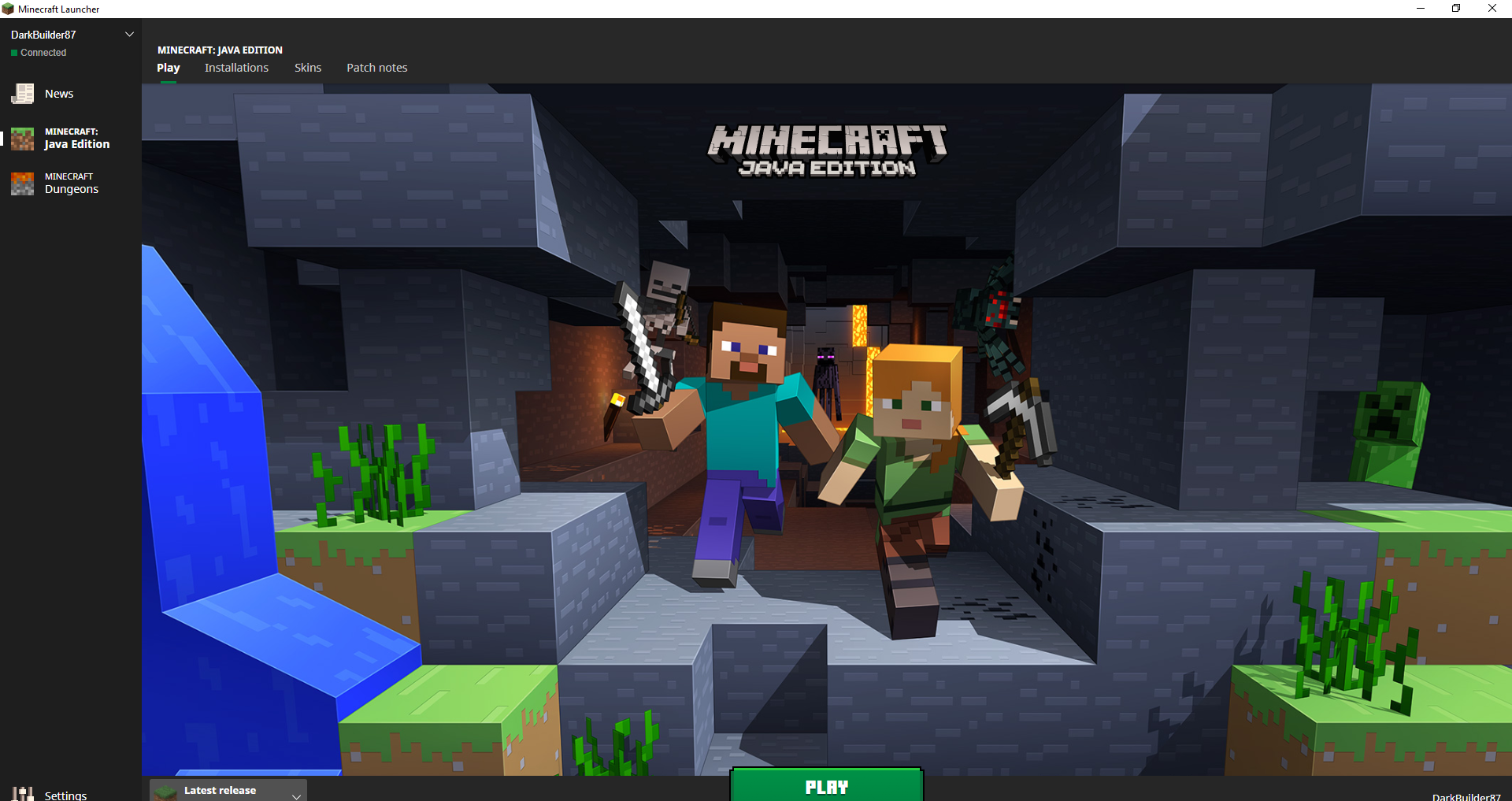Launch the game with the PLAY button
The height and width of the screenshot is (801, 1512).
point(827,785)
